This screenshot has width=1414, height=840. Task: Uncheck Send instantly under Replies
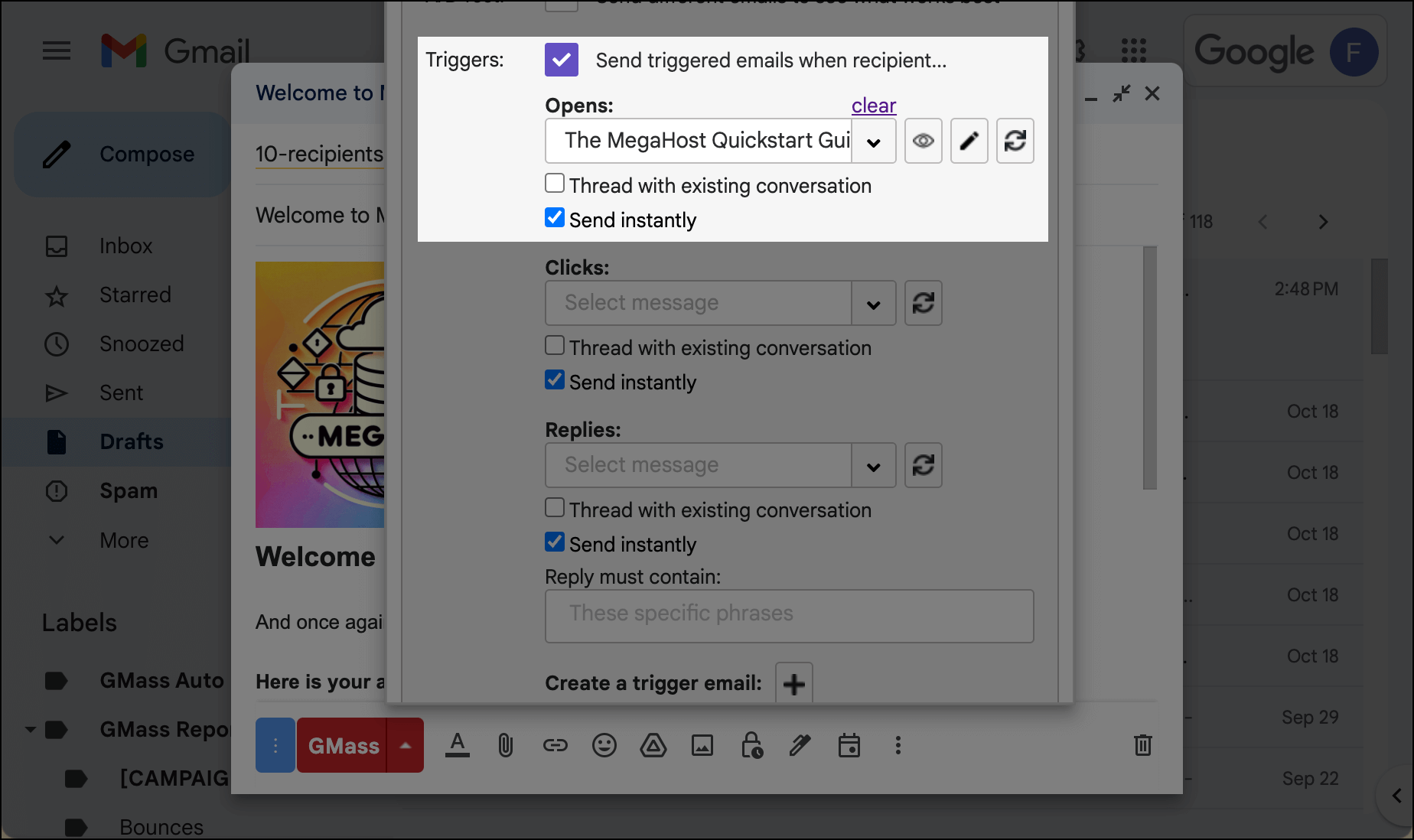pos(555,542)
